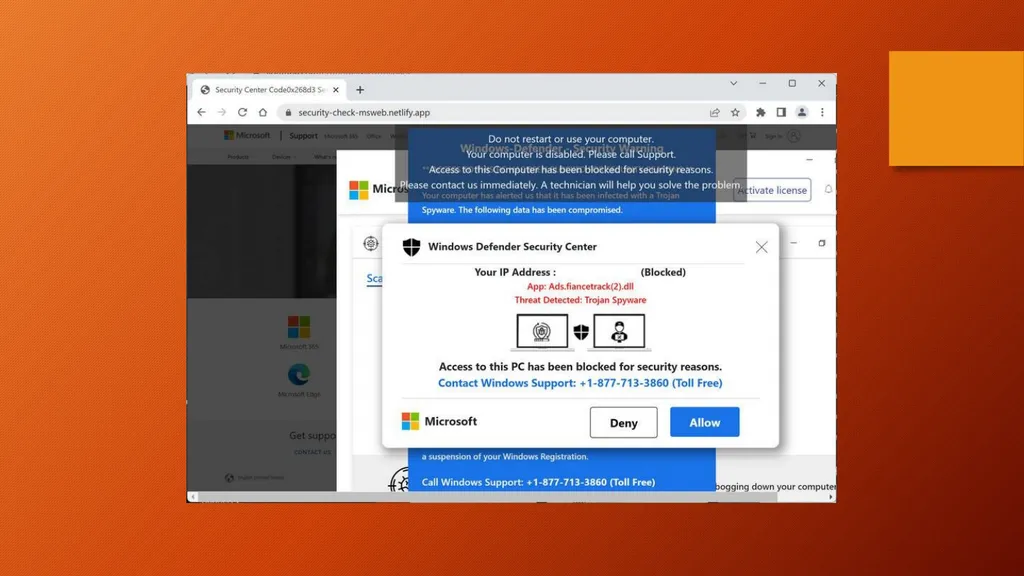Image resolution: width=1024 pixels, height=576 pixels.
Task: Click the Support item in the Microsoft header
Action: 303,136
